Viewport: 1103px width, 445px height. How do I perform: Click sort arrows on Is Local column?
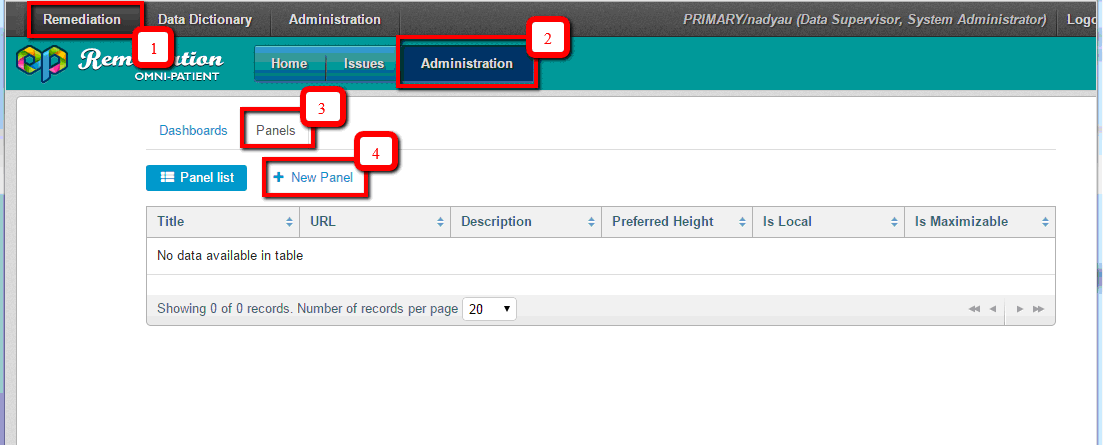click(893, 222)
